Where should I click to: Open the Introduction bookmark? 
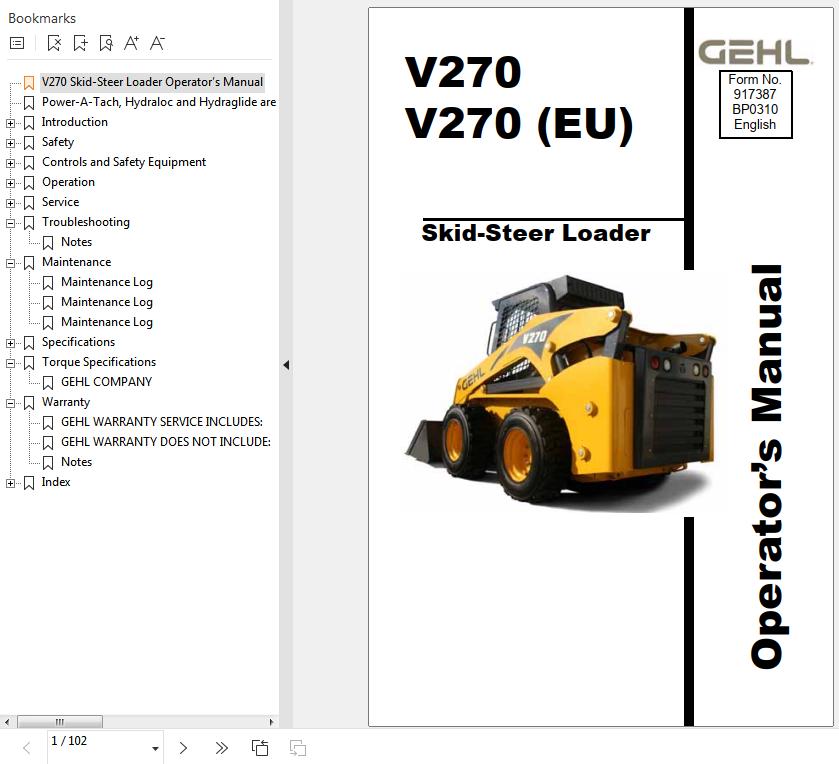[74, 122]
